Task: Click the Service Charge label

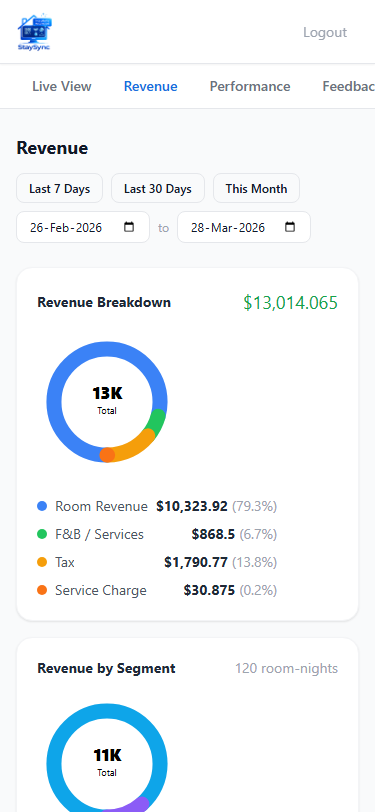Action: 101,590
